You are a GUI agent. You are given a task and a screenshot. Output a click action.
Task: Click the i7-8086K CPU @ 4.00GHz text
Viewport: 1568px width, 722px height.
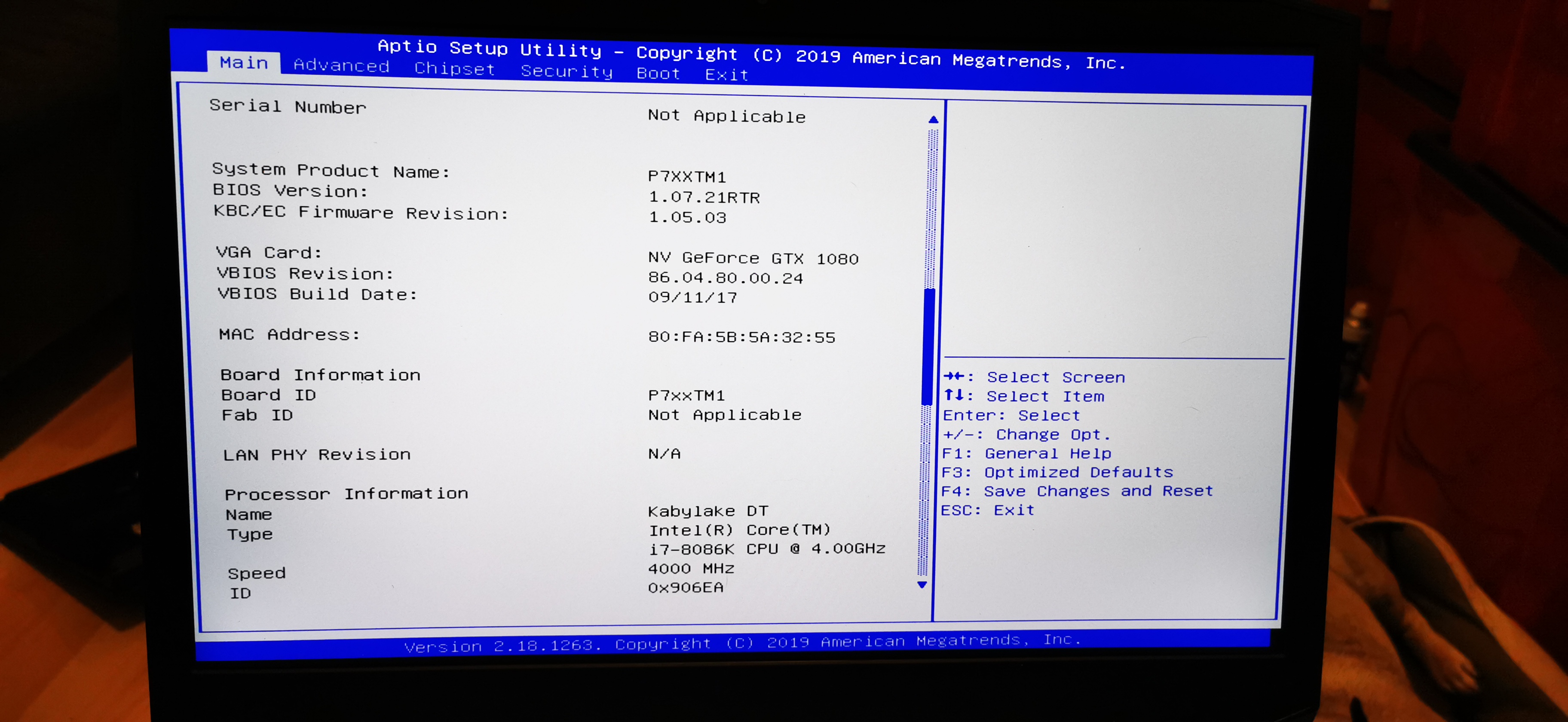[x=768, y=548]
